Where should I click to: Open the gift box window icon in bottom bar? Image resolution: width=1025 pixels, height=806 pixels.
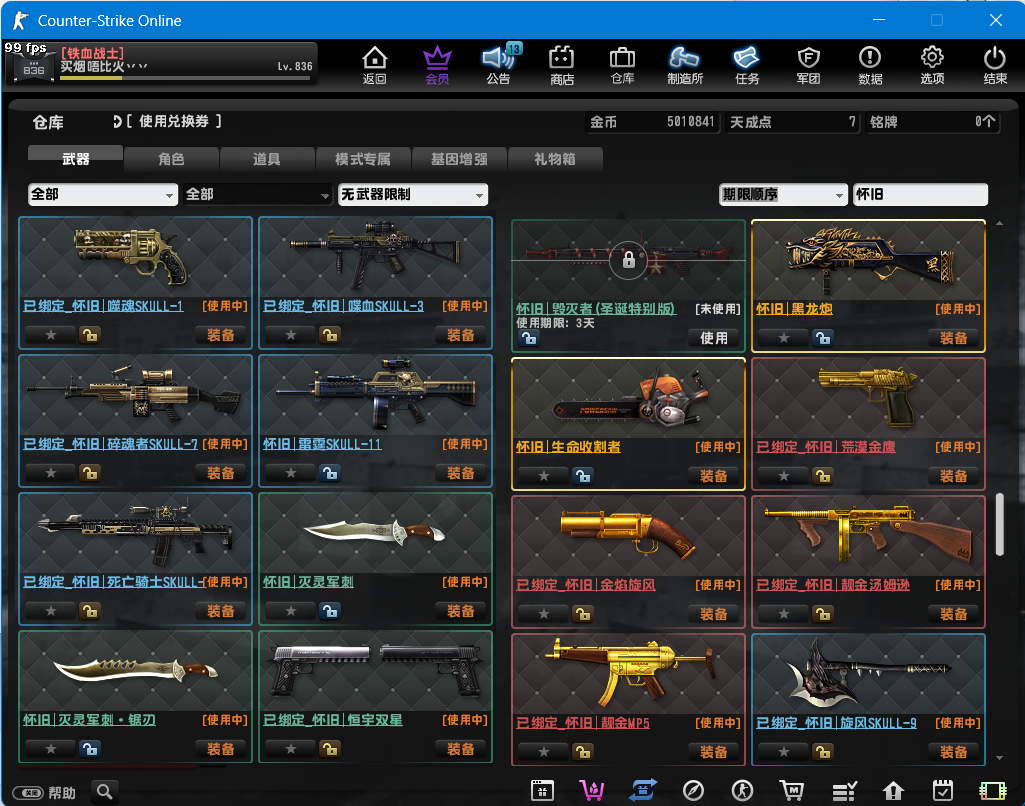coord(542,791)
